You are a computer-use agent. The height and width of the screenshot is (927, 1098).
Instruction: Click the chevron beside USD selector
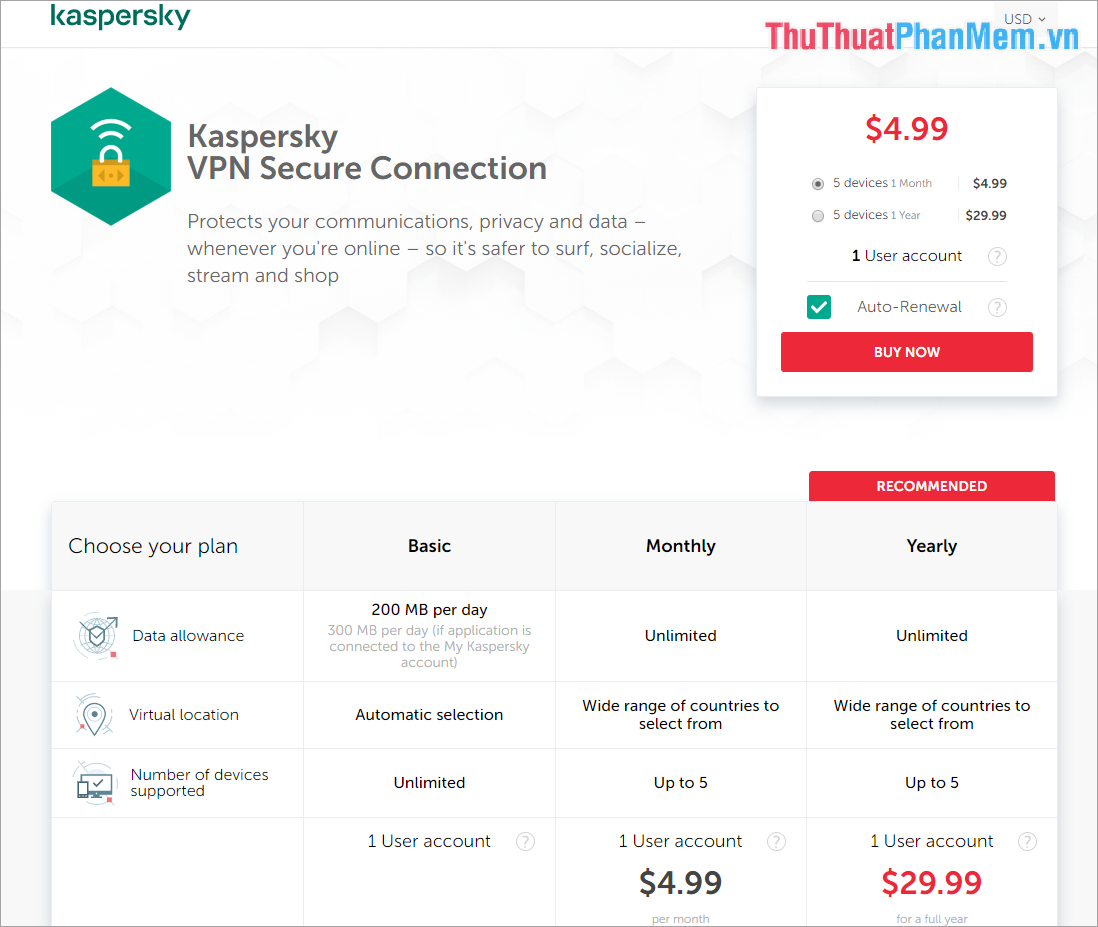pyautogui.click(x=1043, y=18)
